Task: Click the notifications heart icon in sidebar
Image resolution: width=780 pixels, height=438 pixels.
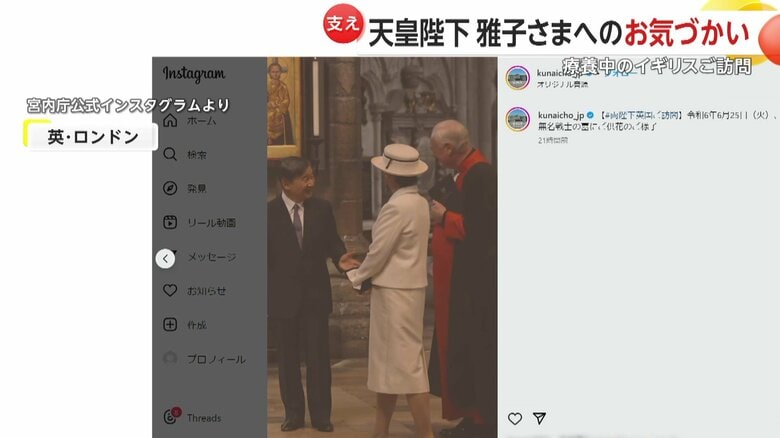Action: point(170,290)
